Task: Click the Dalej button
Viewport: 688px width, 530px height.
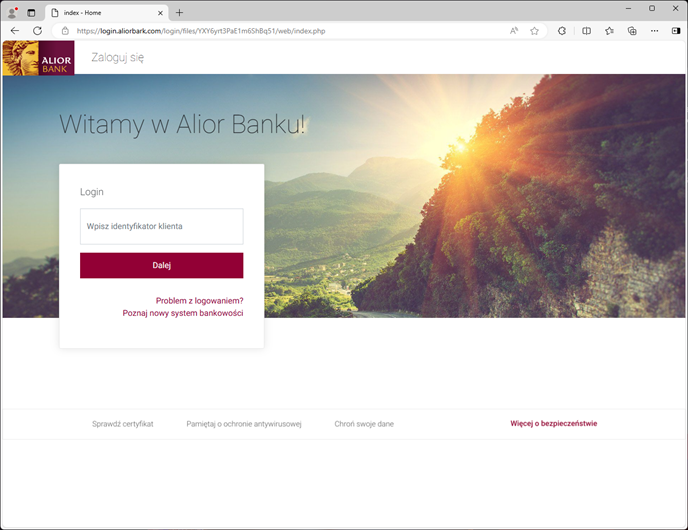Action: pyautogui.click(x=161, y=265)
